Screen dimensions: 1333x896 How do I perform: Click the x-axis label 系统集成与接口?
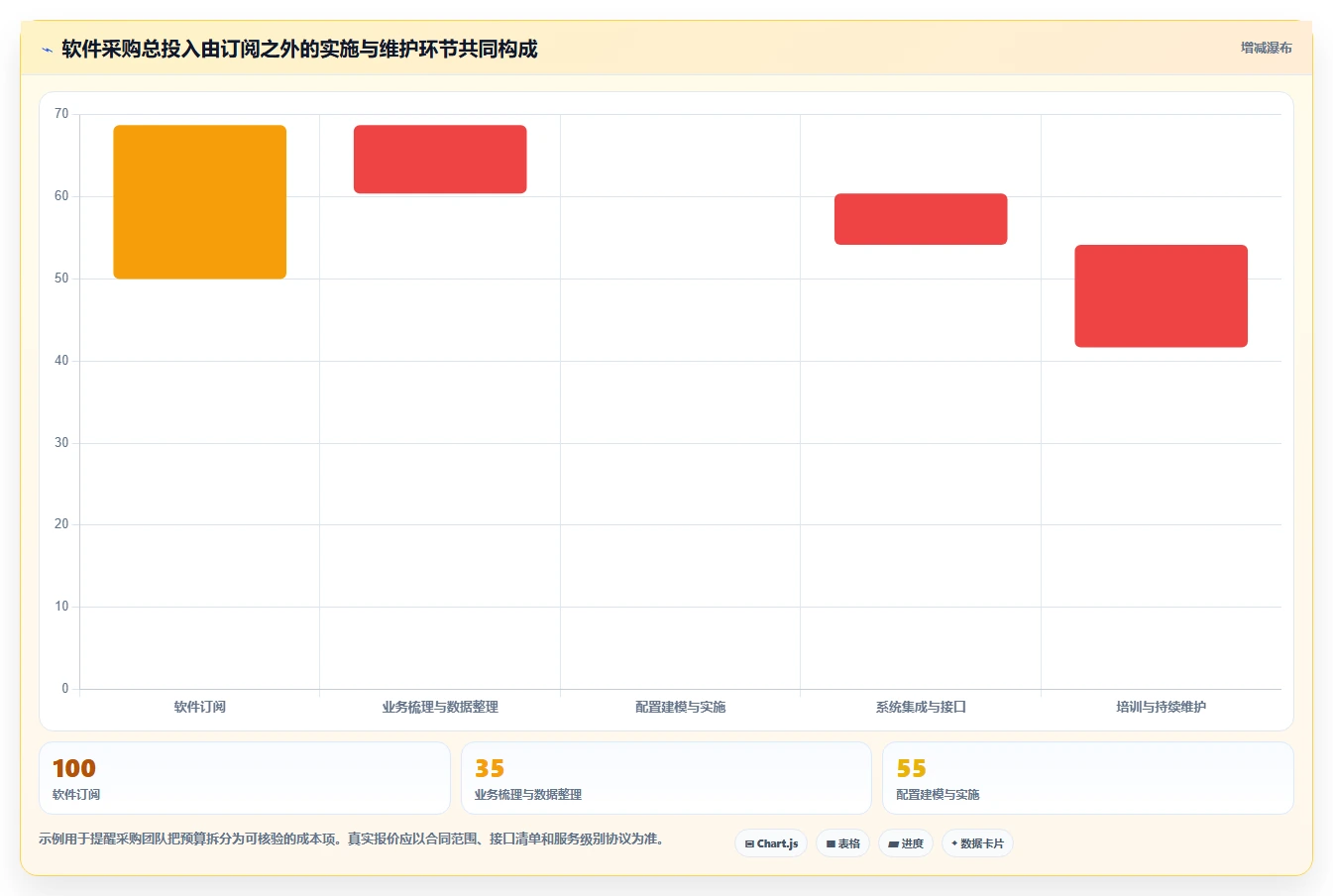(x=921, y=707)
